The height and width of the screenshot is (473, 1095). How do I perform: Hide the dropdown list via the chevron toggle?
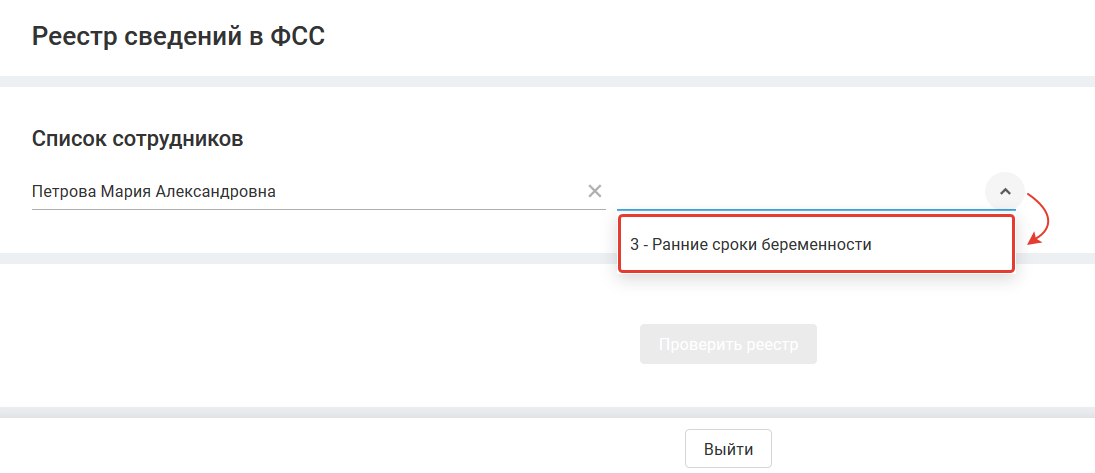1005,191
